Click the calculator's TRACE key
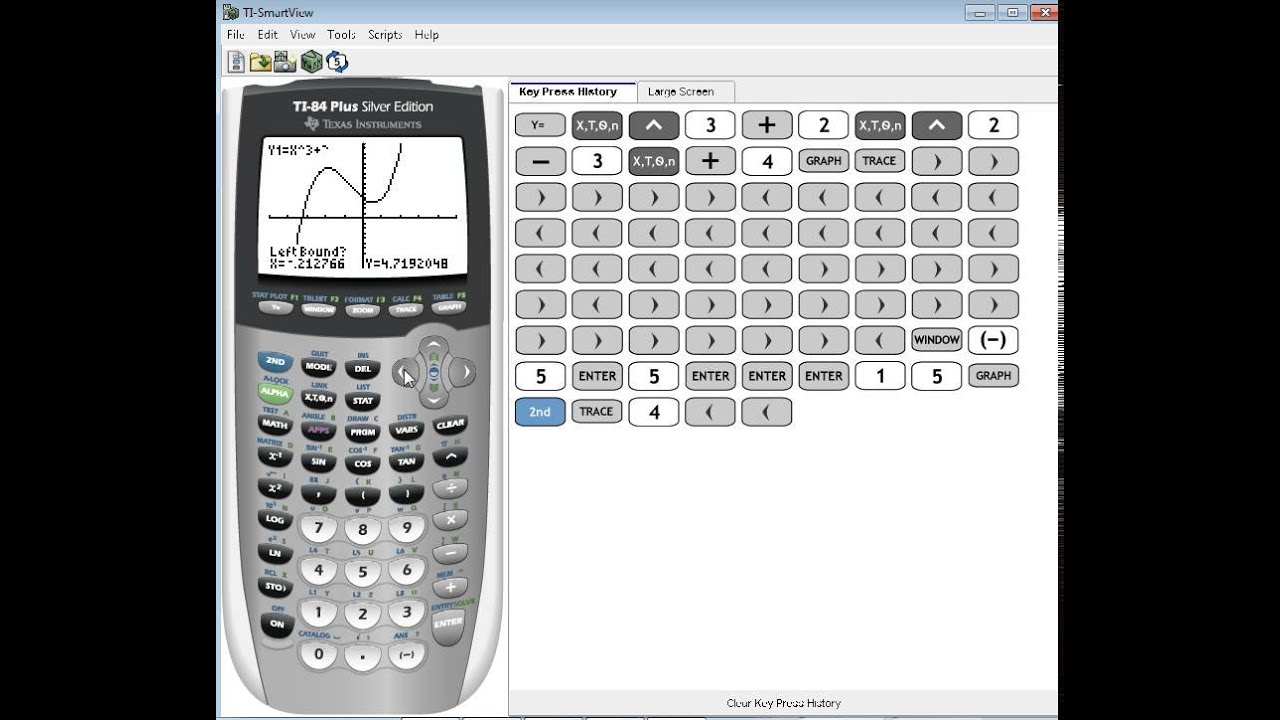The width and height of the screenshot is (1280, 720). [x=406, y=310]
